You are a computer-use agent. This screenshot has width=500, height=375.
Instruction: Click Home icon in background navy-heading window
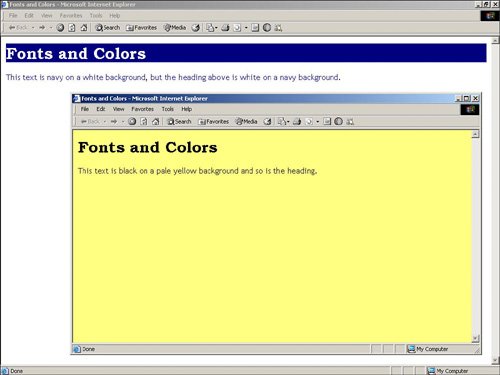84,28
